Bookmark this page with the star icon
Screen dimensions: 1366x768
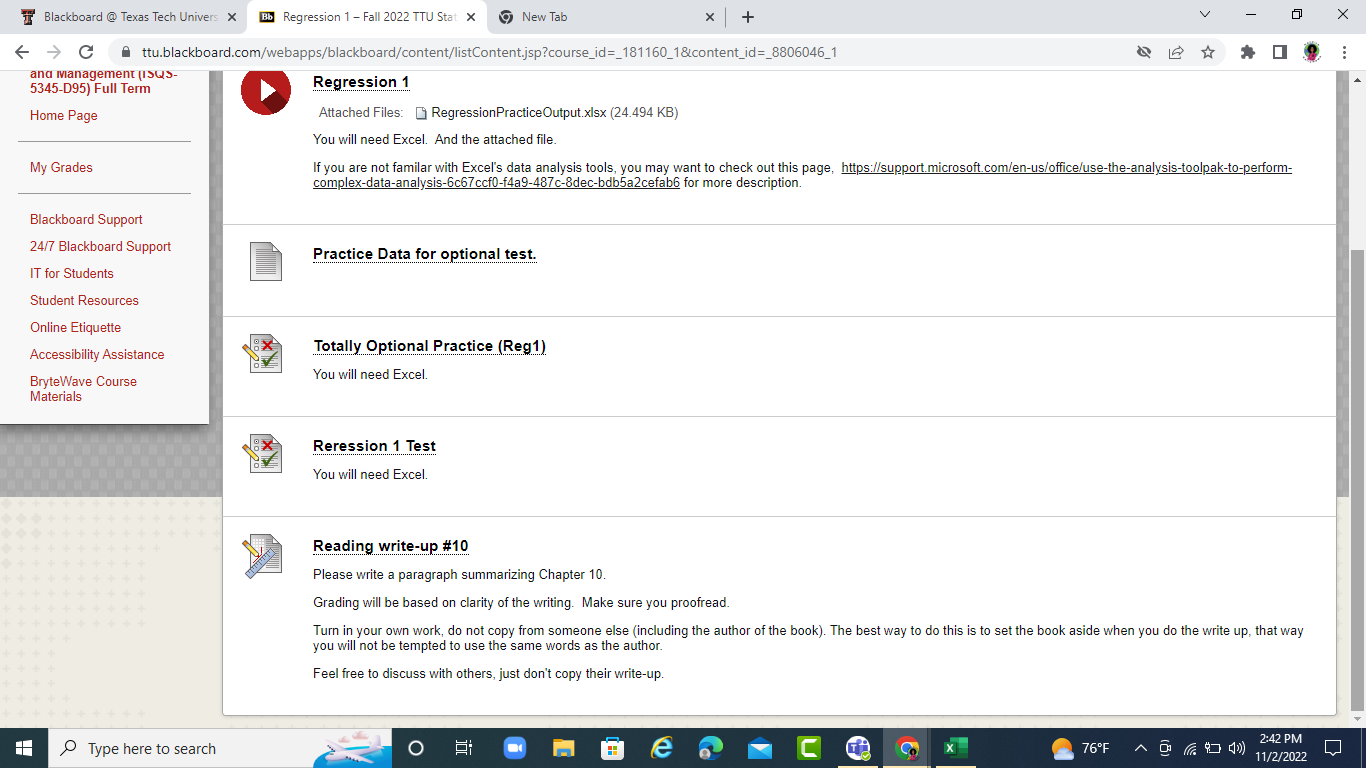coord(1208,52)
